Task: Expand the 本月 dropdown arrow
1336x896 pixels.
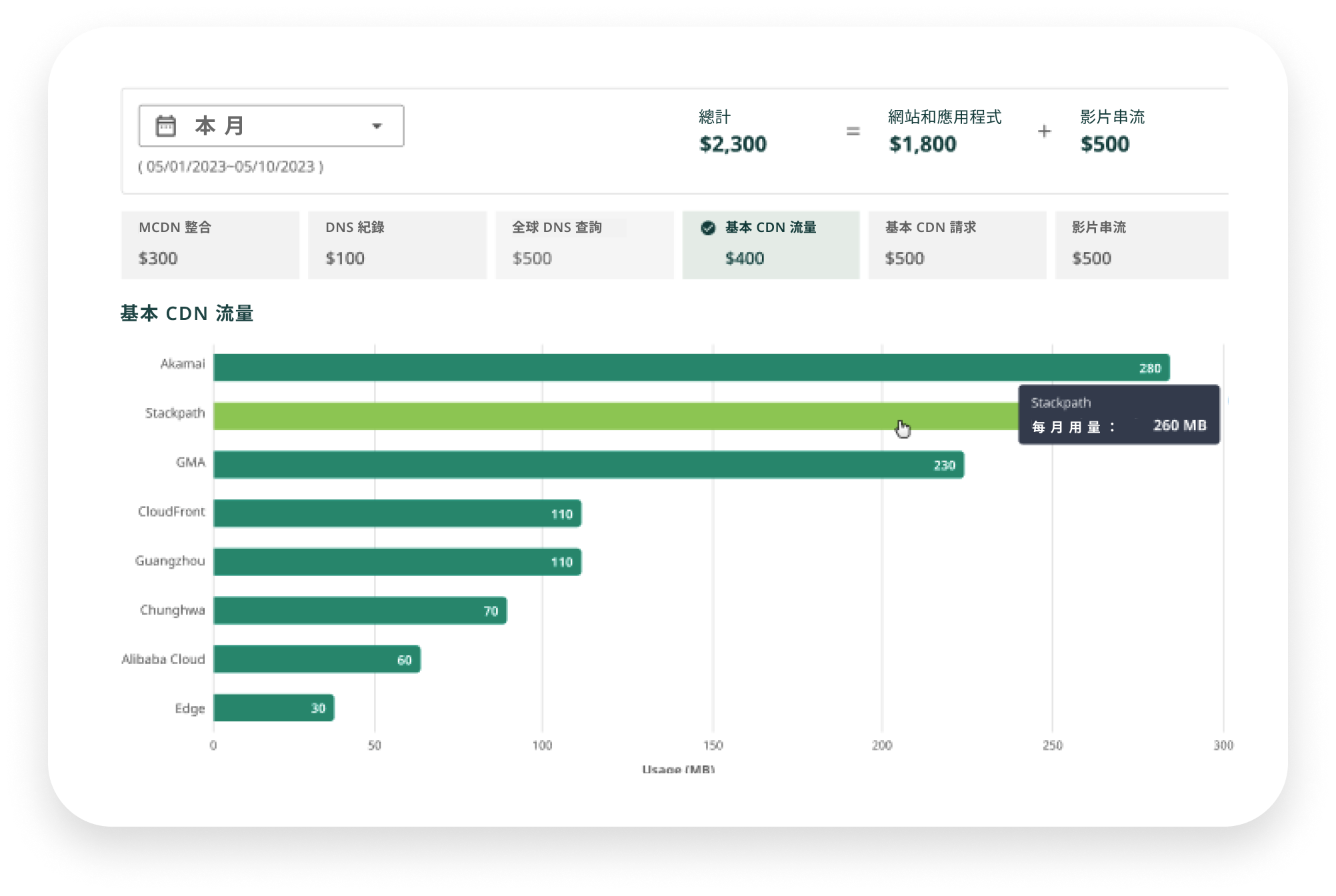Action: coord(377,126)
